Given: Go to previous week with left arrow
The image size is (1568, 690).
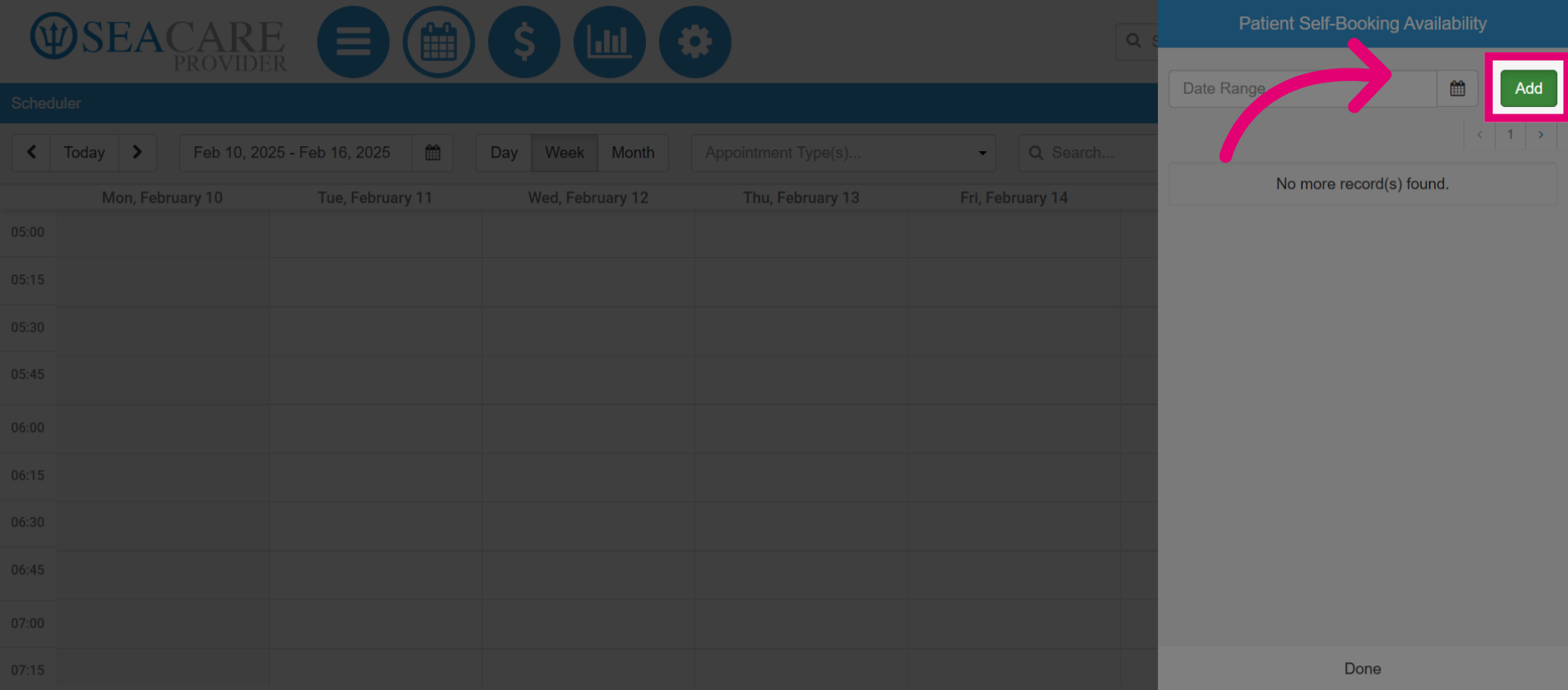Looking at the screenshot, I should 31,153.
